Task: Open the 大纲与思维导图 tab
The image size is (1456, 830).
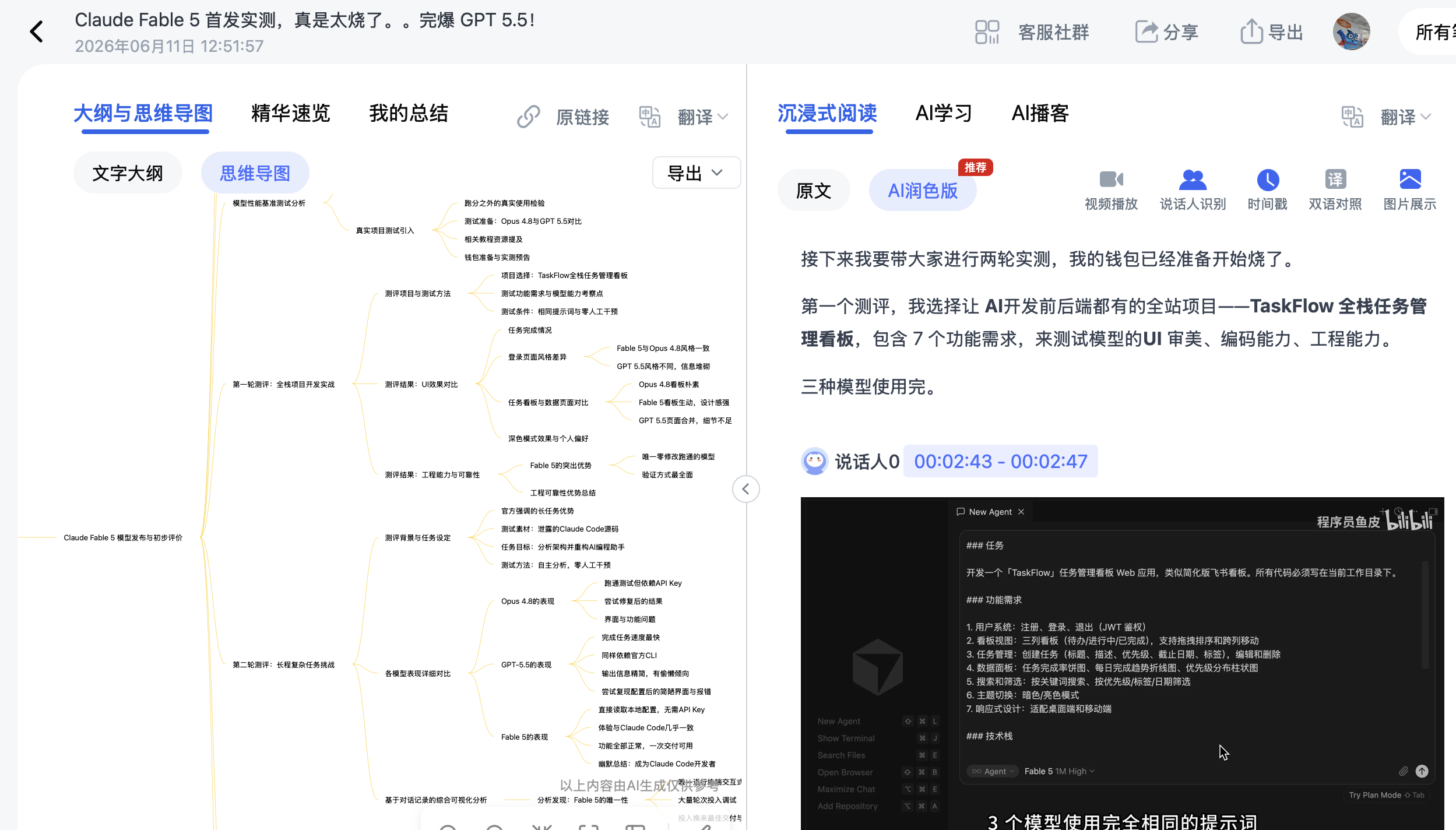Action: 143,113
